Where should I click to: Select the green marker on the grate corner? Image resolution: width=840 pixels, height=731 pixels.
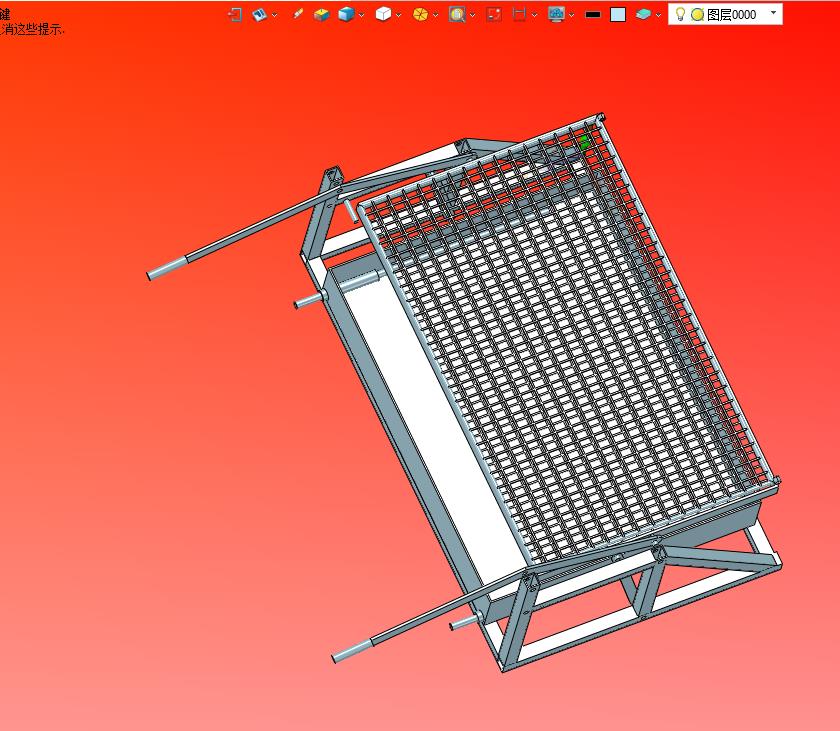pos(584,142)
